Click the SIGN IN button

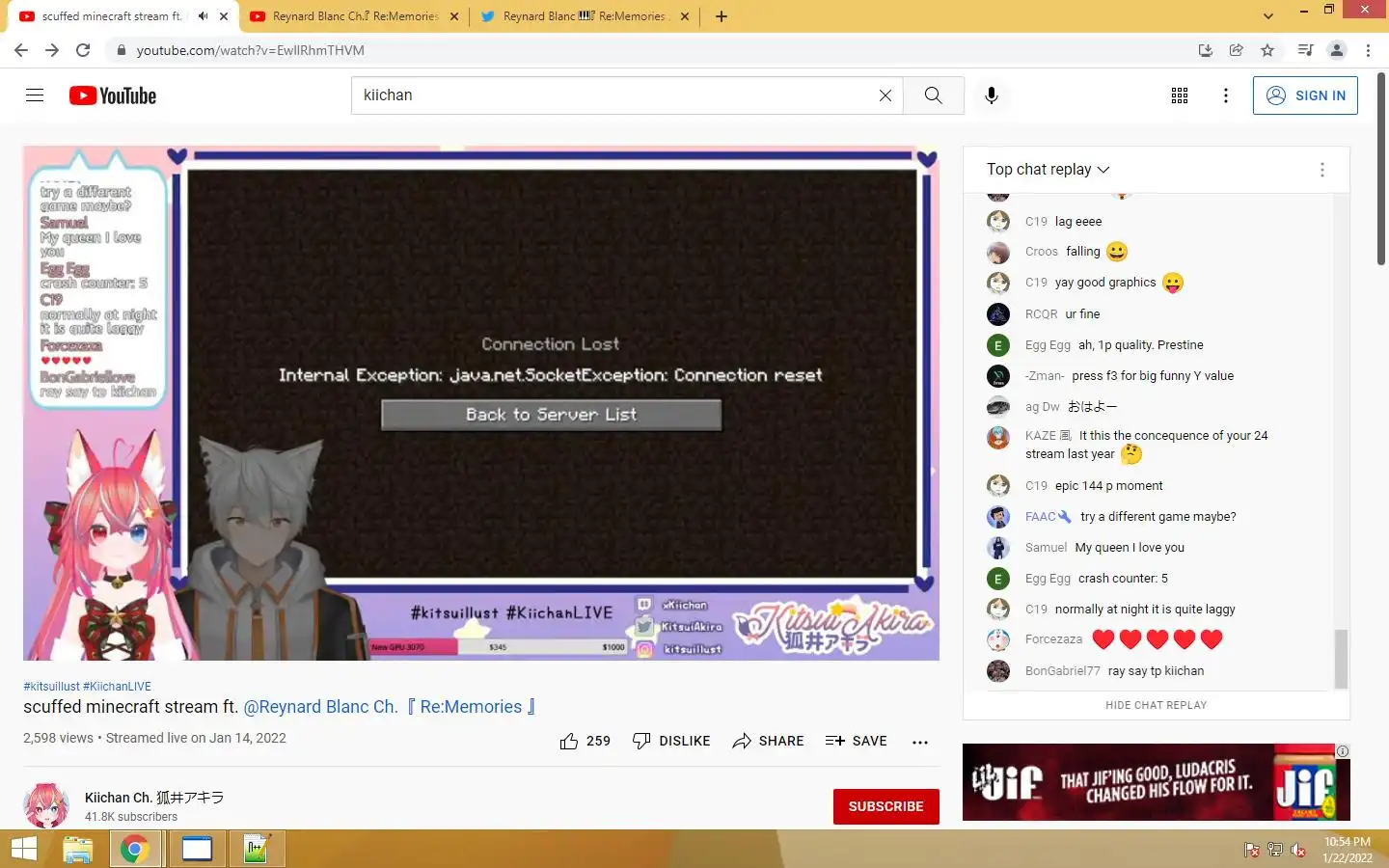[1305, 95]
